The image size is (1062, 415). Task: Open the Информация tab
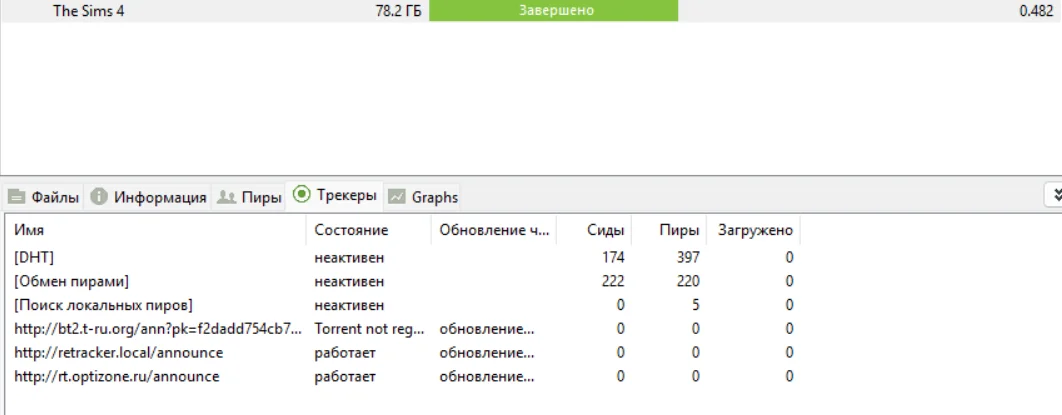point(159,197)
